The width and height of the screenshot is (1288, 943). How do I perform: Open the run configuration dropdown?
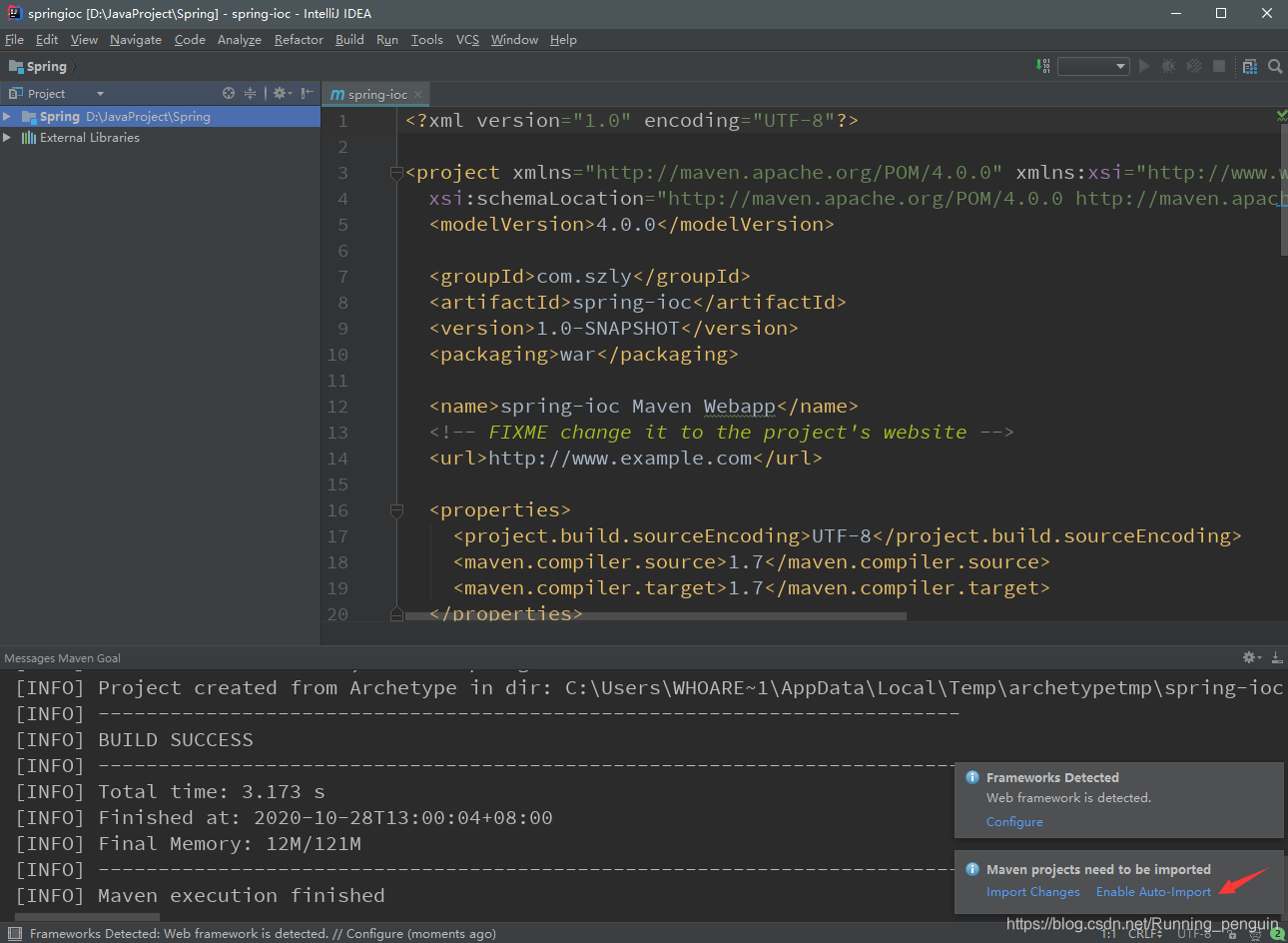coord(1092,66)
